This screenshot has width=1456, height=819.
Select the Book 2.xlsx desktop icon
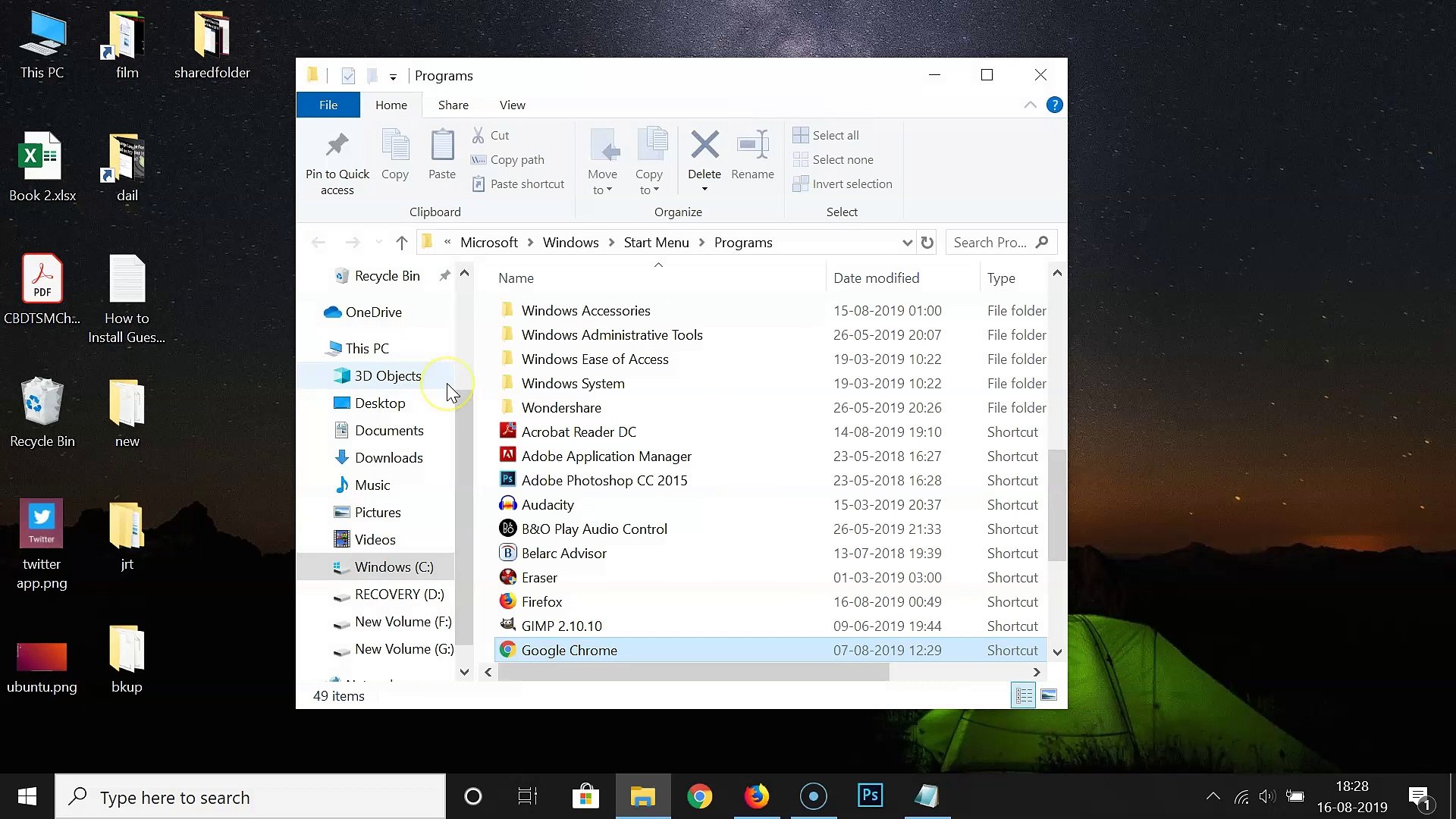coord(42,167)
